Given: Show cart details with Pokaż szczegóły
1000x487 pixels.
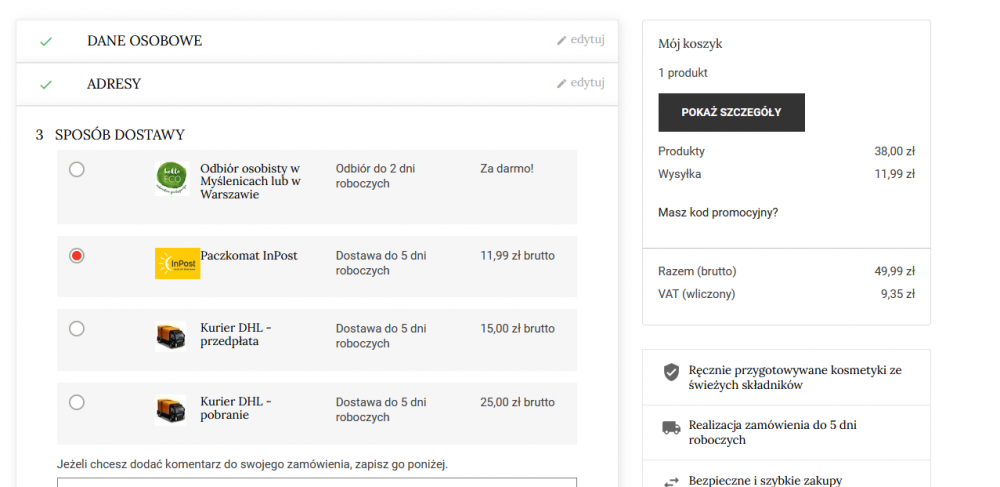Looking at the screenshot, I should [x=731, y=112].
